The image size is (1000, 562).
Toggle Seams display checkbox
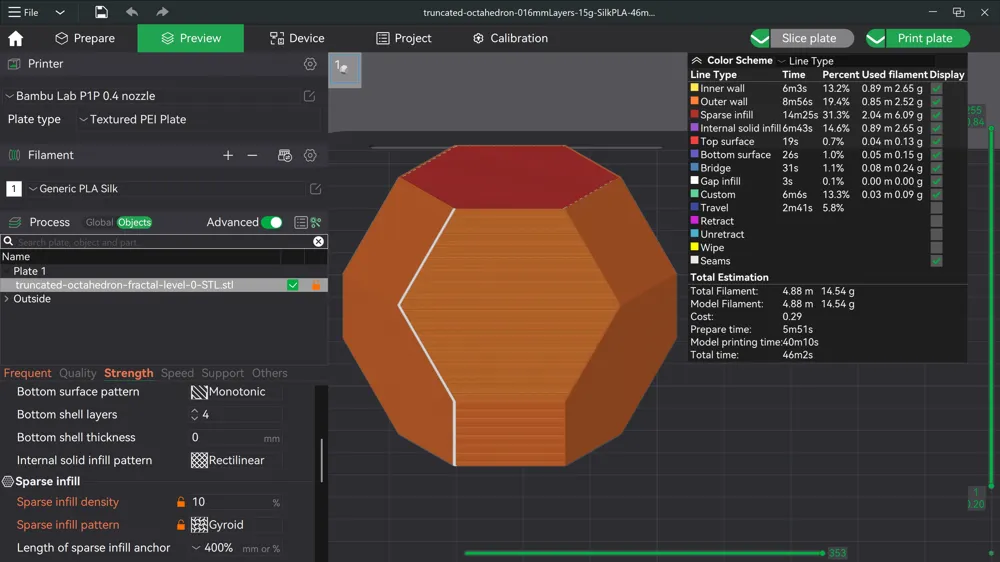click(936, 261)
